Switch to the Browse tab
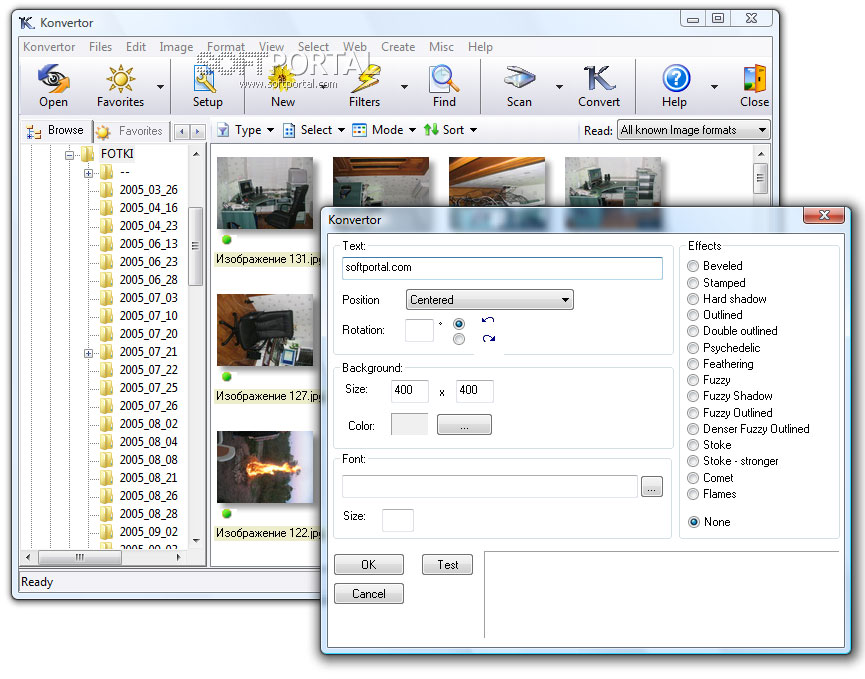The width and height of the screenshot is (865, 679). (57, 131)
